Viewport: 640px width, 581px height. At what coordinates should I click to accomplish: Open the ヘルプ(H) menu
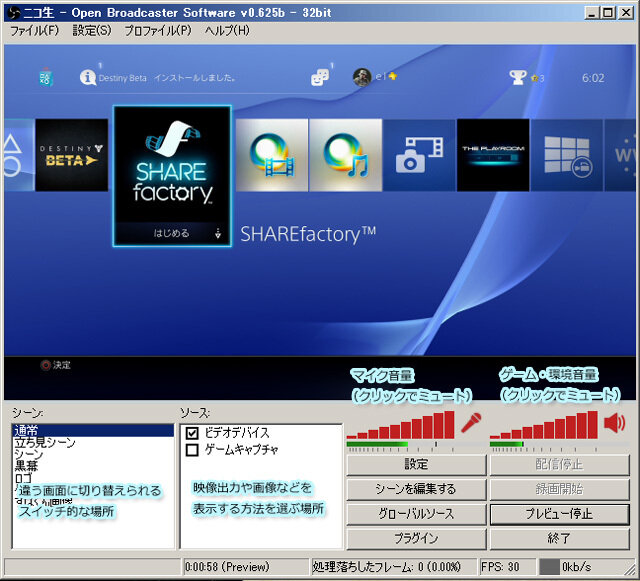(227, 31)
